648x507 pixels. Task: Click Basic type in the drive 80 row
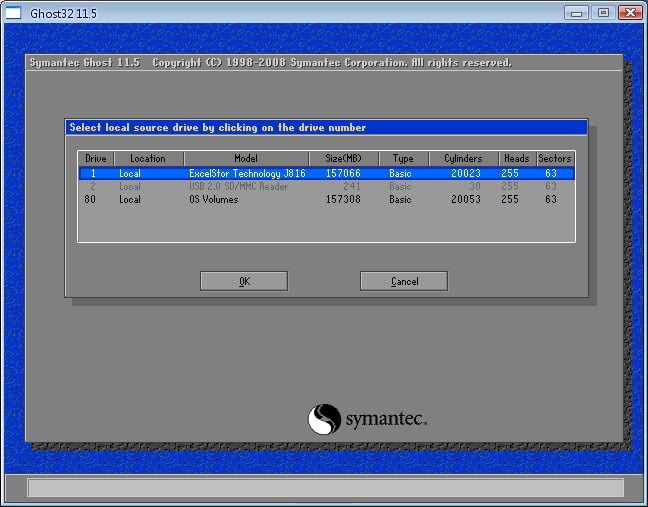pos(400,199)
